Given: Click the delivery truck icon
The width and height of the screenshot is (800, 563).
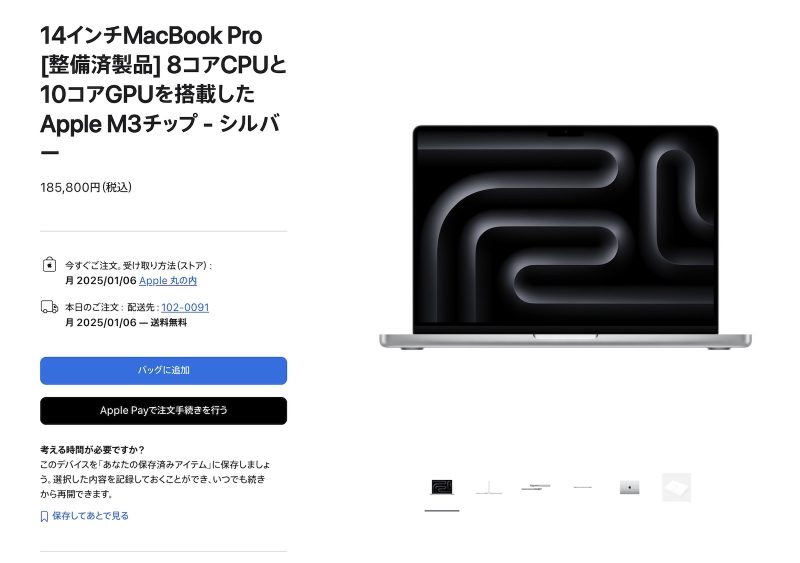Looking at the screenshot, I should (49, 307).
